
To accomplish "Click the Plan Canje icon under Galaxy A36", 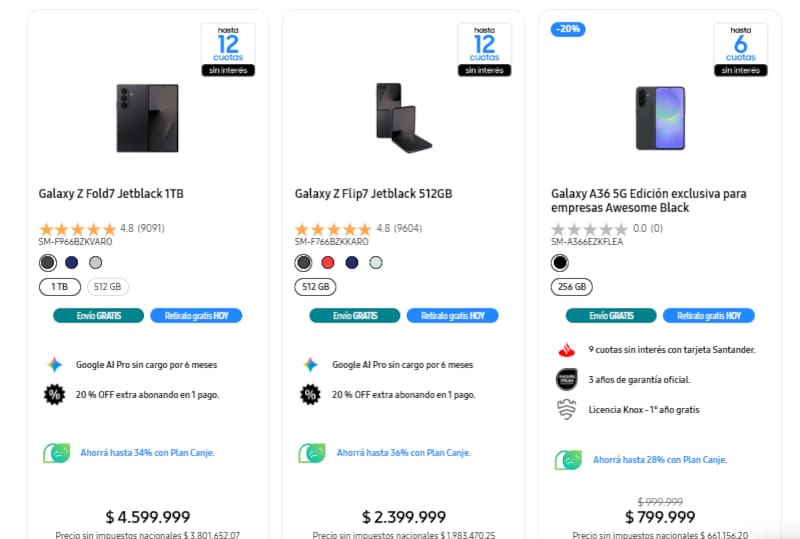I will point(568,460).
